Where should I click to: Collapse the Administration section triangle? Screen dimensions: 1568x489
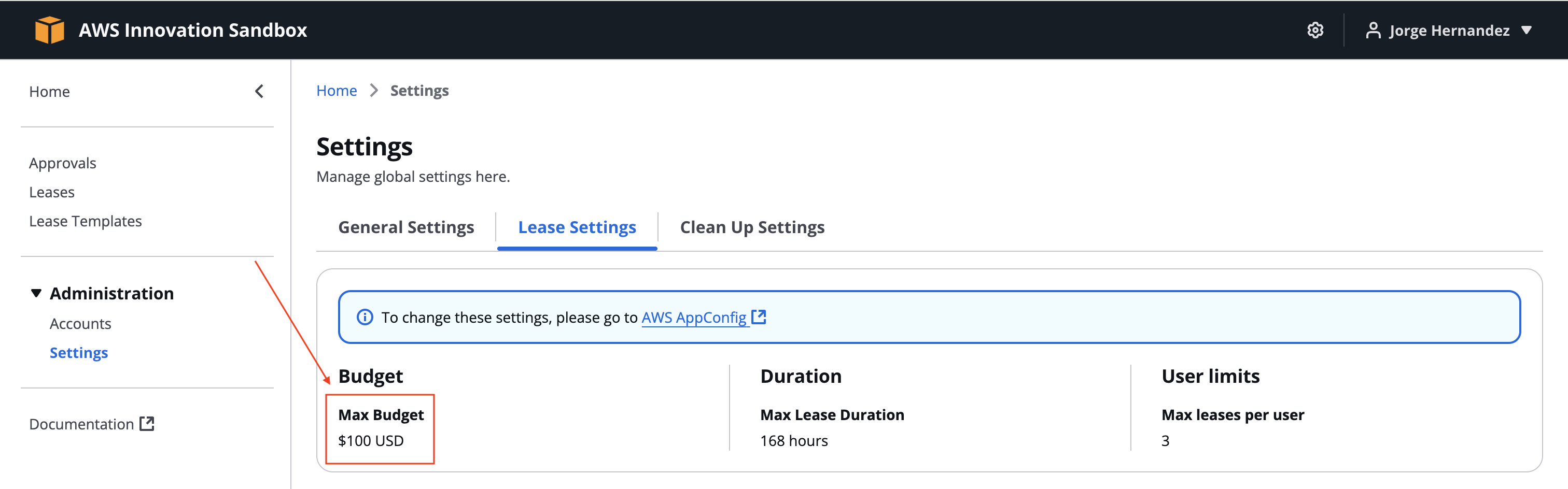36,293
